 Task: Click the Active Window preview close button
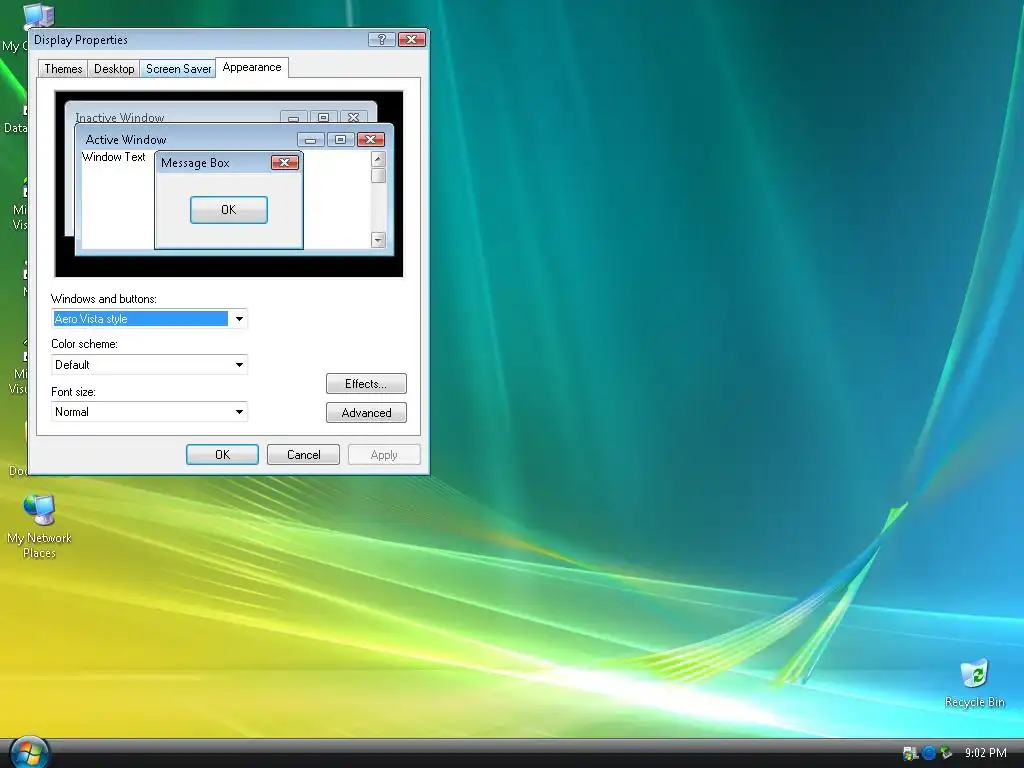coord(370,140)
